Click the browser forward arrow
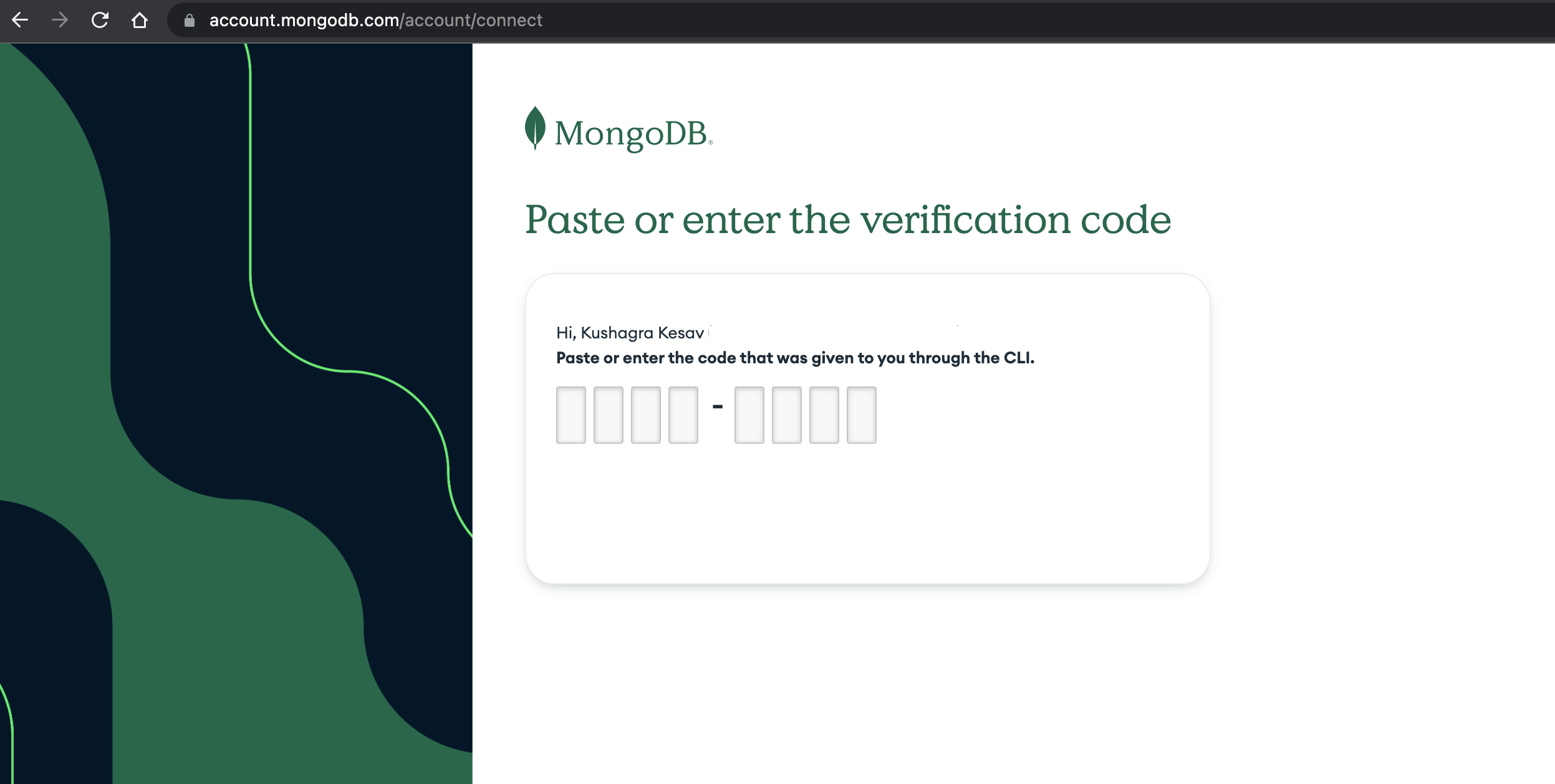Screen dimensions: 1555x784 (x=60, y=21)
